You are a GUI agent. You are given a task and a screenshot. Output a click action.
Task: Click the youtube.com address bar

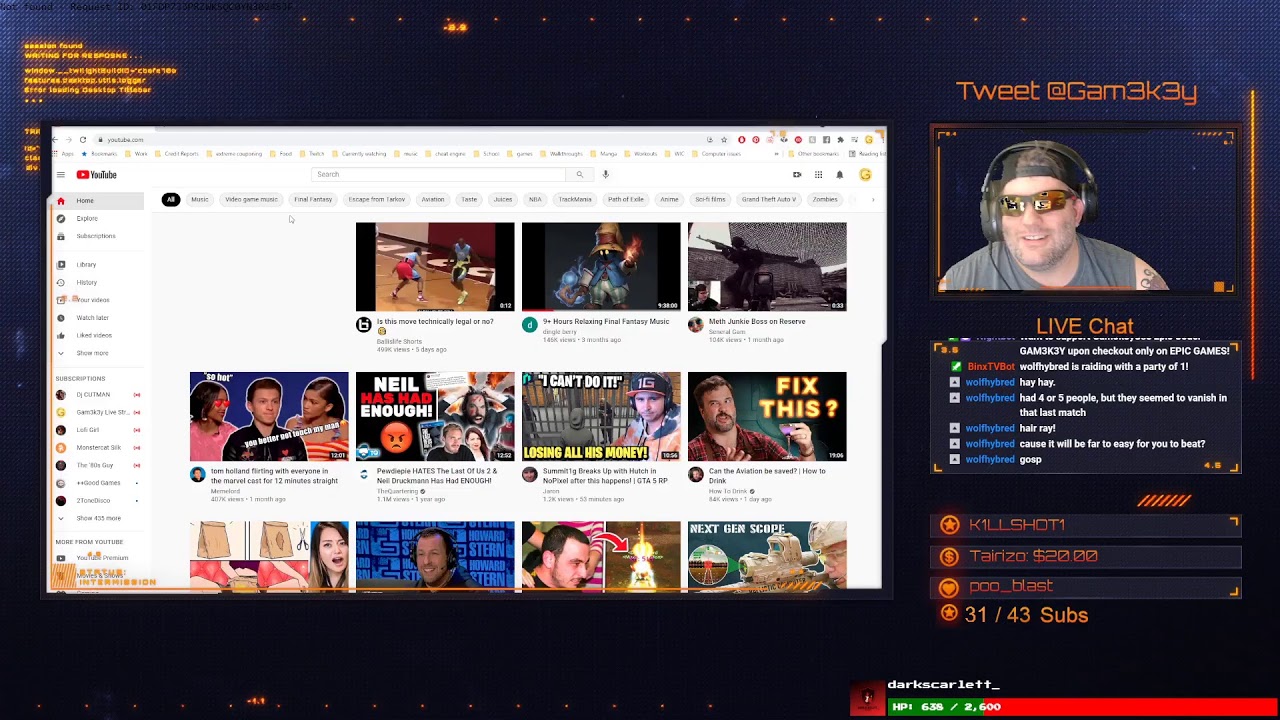400,140
